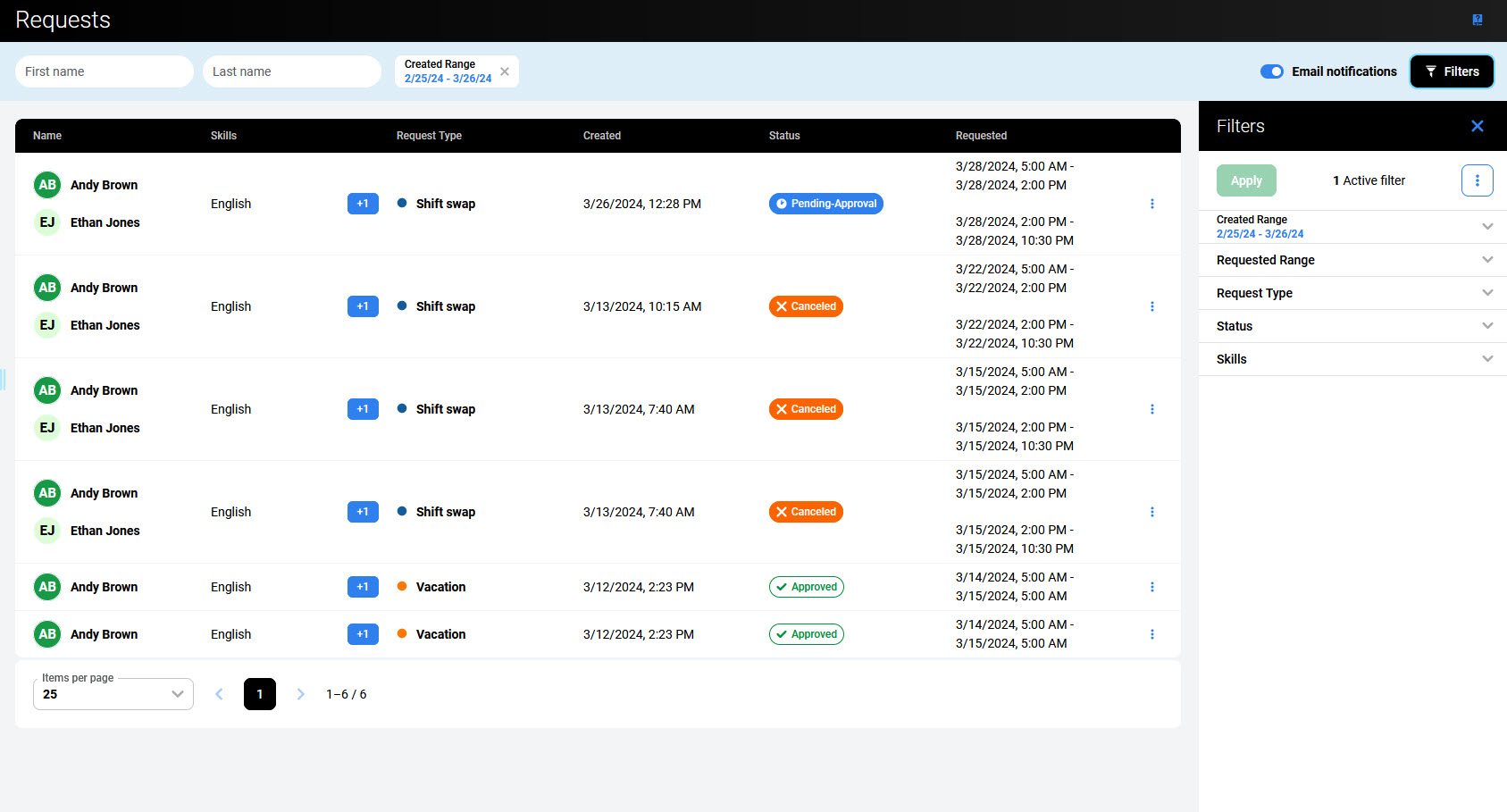Sort by the Request Type column header
The image size is (1507, 812).
[x=429, y=136]
